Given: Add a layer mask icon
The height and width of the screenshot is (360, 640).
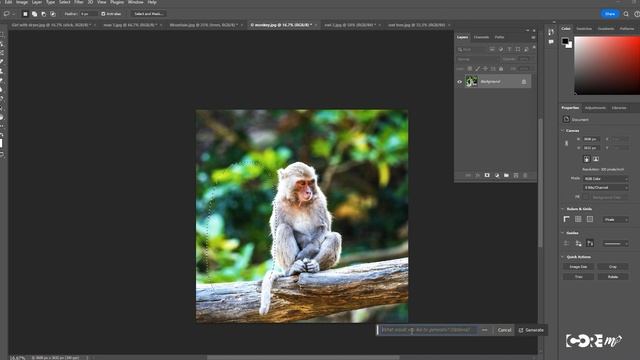Looking at the screenshot, I should pyautogui.click(x=487, y=175).
